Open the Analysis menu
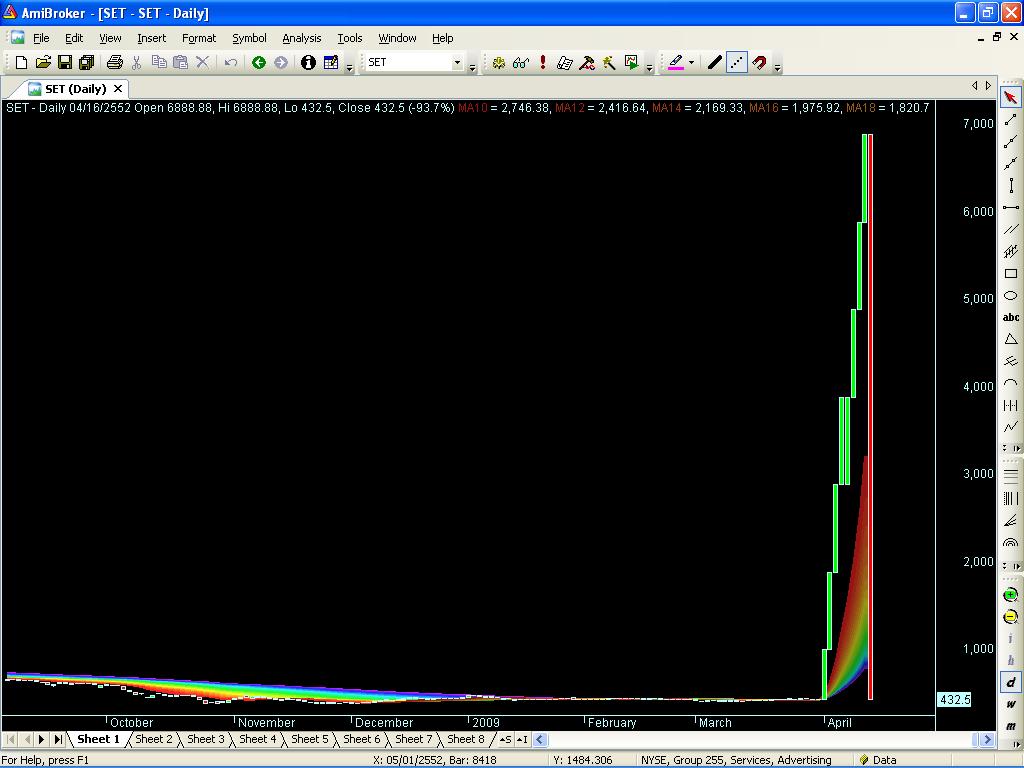 (x=302, y=38)
